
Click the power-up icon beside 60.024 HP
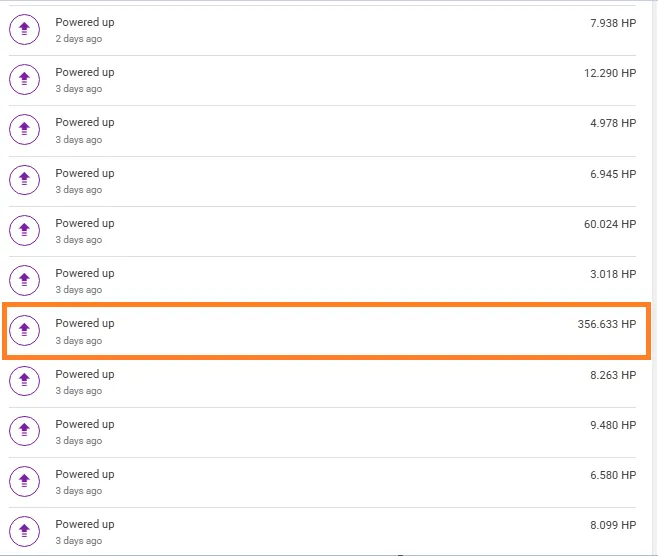coord(24,230)
